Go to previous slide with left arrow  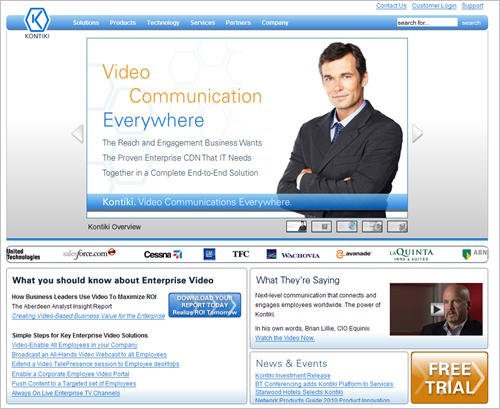pos(78,134)
